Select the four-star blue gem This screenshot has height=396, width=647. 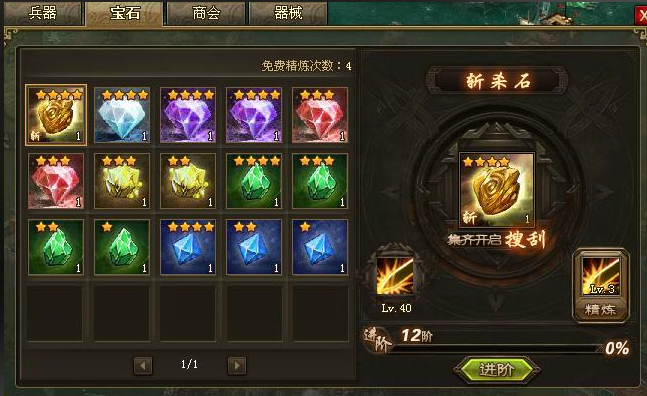[188, 247]
